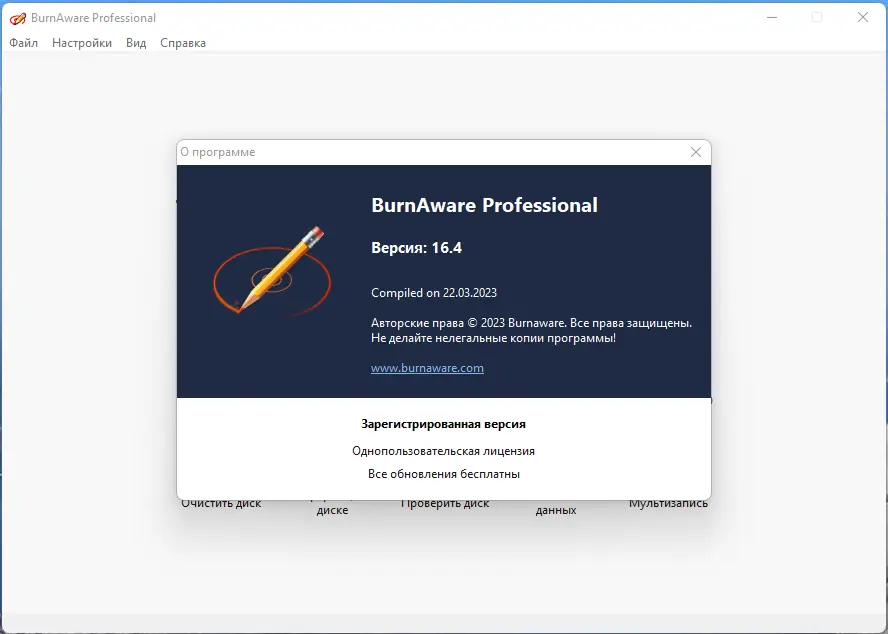Open the Вид menu

[x=136, y=43]
